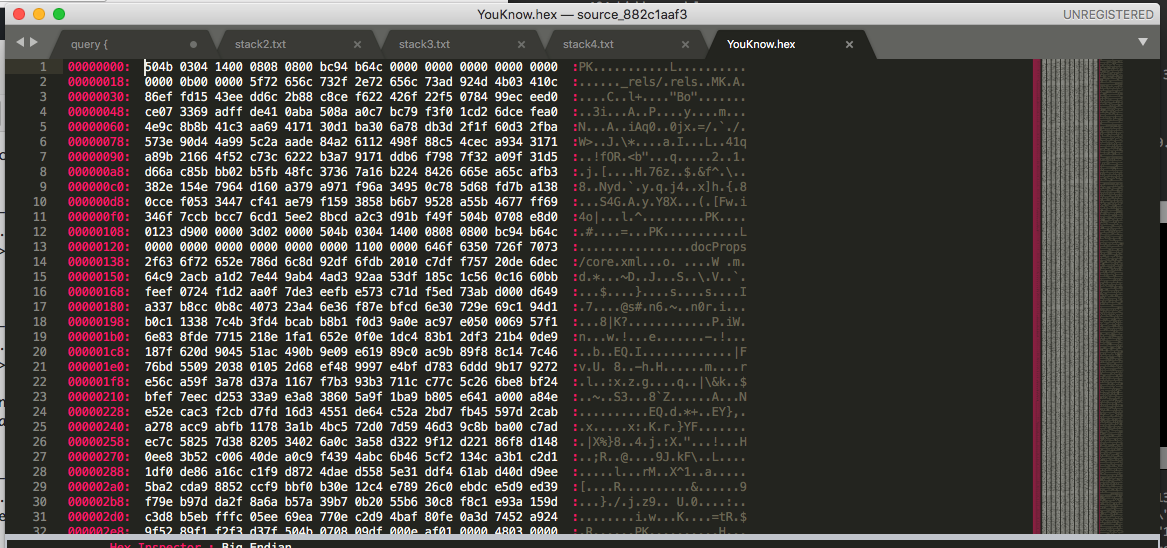
Task: Click the next tab arrow
Action: (34, 43)
